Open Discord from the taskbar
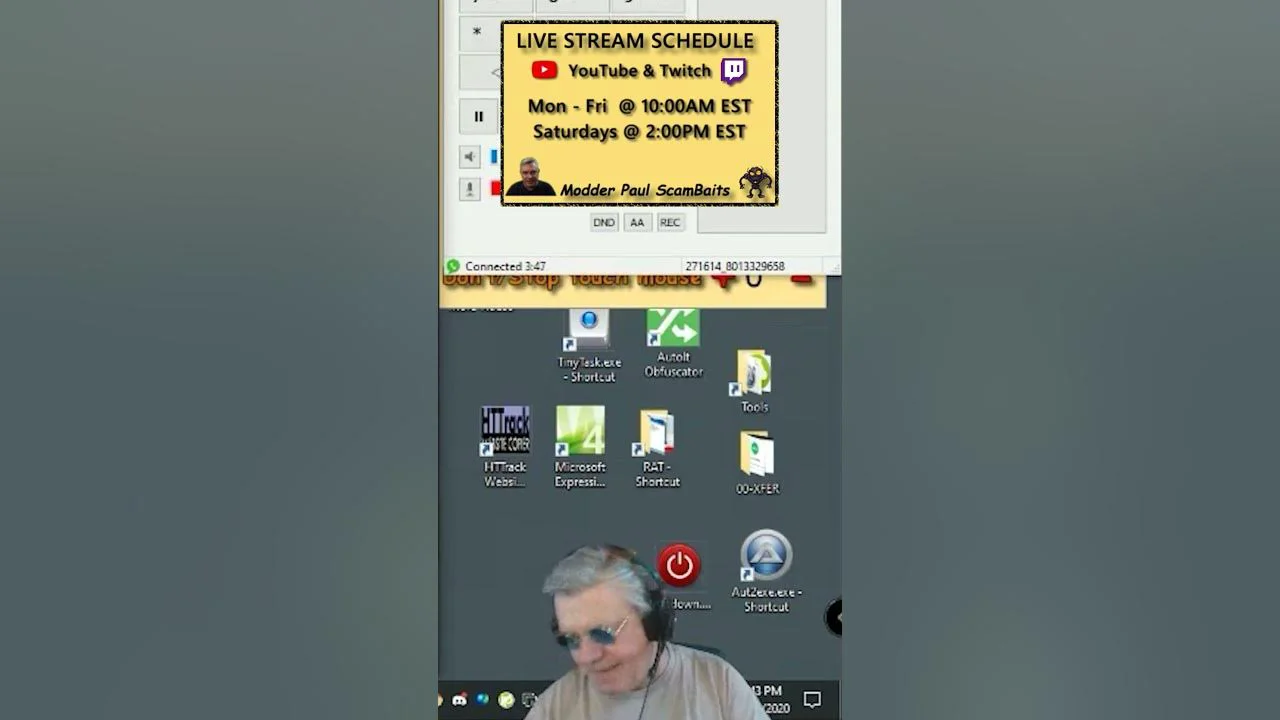Viewport: 1280px width, 720px height. (459, 701)
